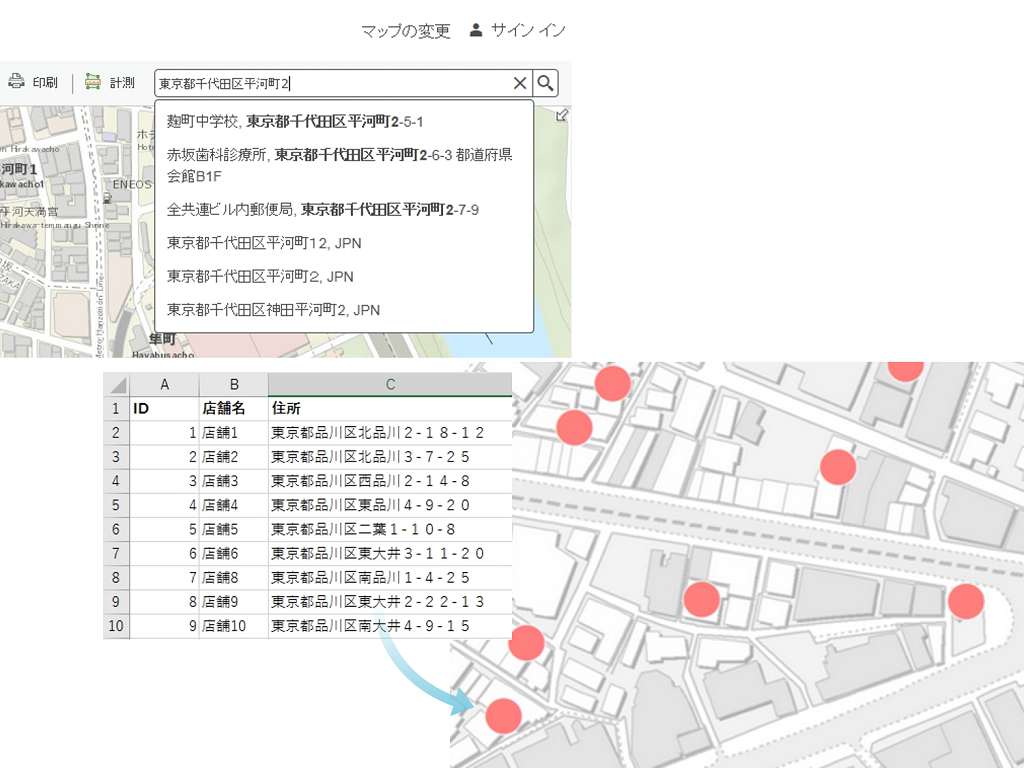
Task: Click the person icon beside サイン イン
Action: click(x=476, y=30)
